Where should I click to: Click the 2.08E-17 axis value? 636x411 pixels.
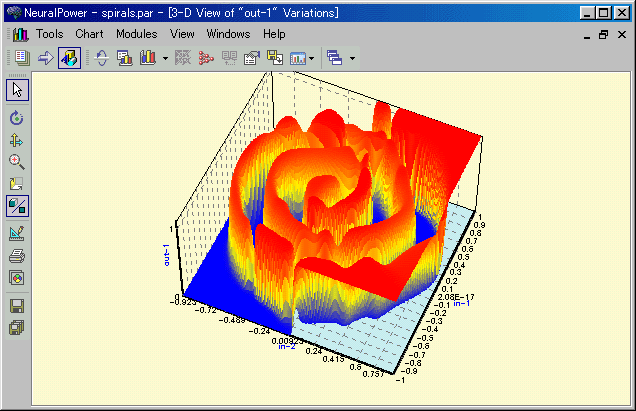(456, 297)
